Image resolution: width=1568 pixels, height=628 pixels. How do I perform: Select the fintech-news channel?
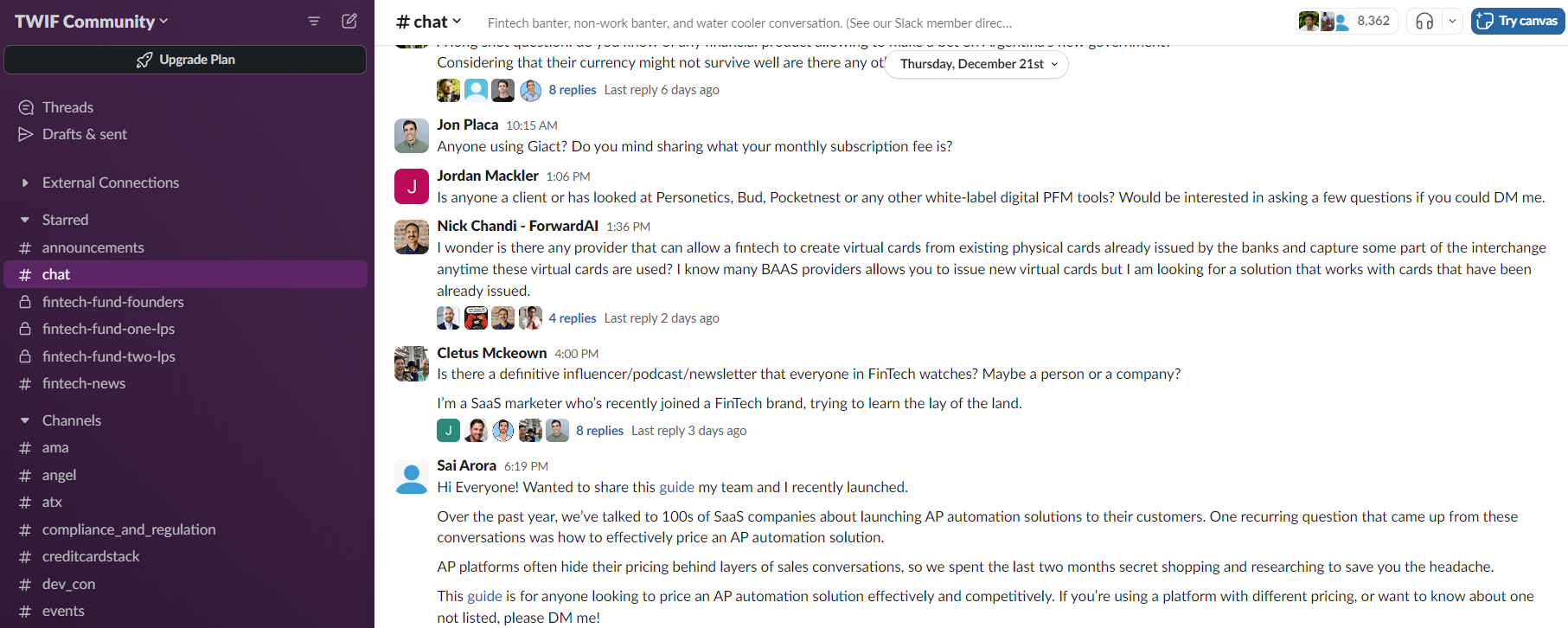tap(84, 383)
